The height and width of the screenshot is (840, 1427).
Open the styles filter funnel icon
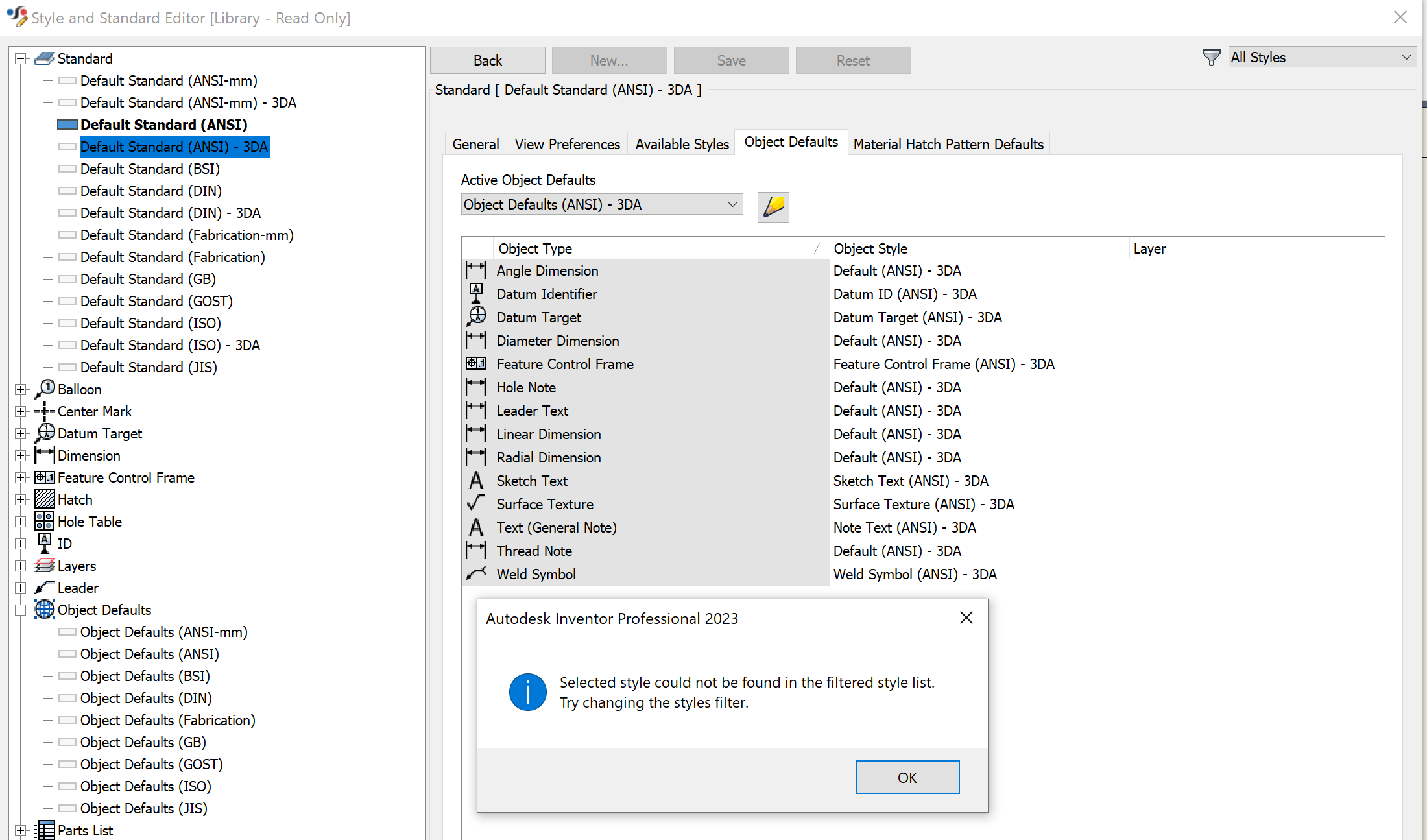(x=1211, y=57)
